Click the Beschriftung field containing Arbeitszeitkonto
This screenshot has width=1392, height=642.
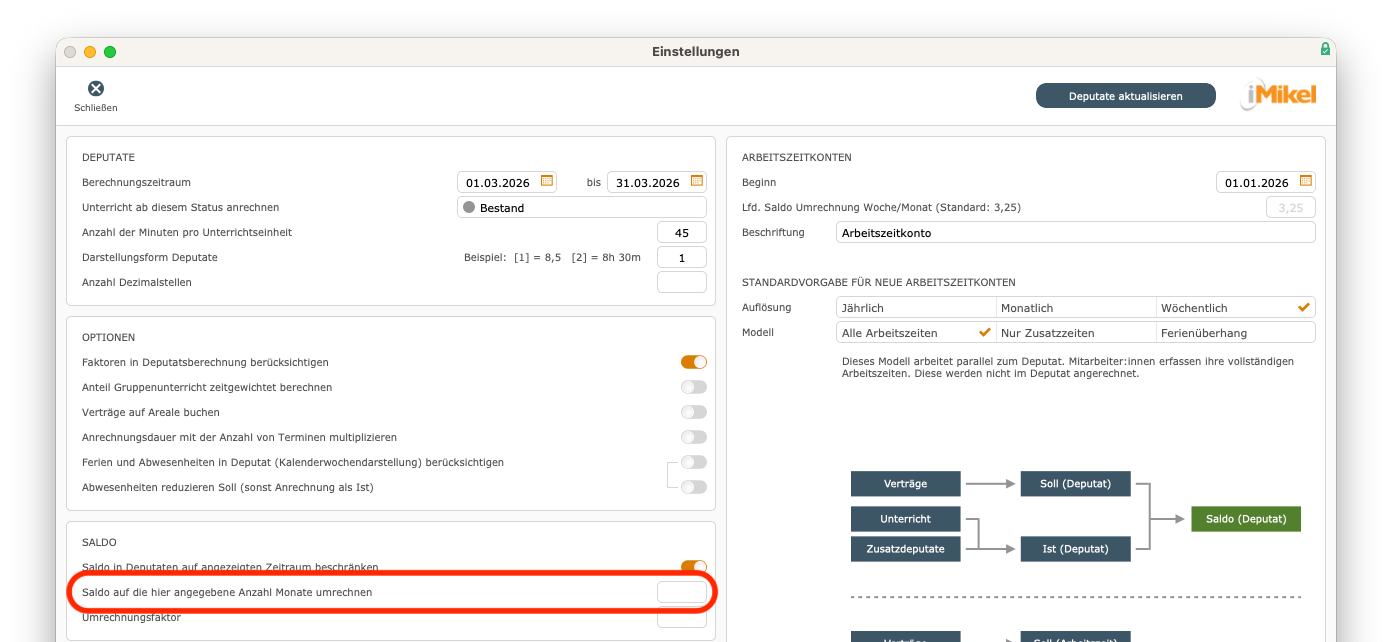coord(1075,232)
